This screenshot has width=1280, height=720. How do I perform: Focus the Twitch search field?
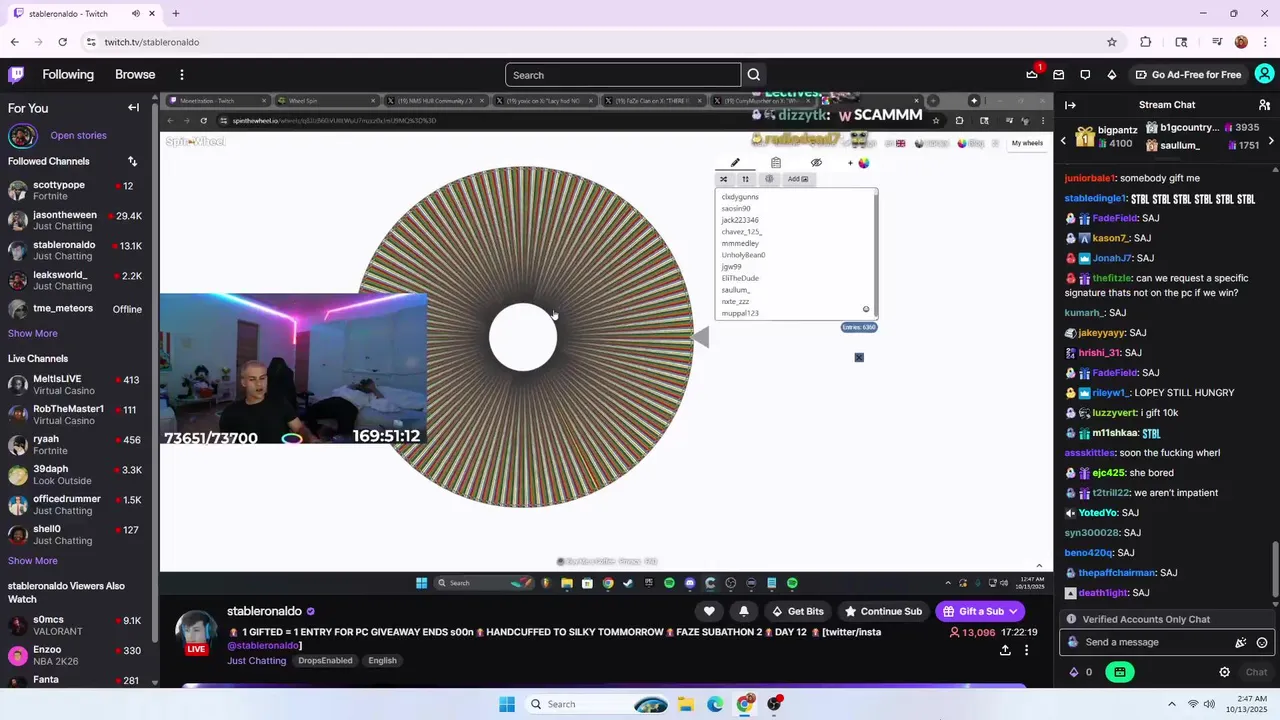point(623,75)
